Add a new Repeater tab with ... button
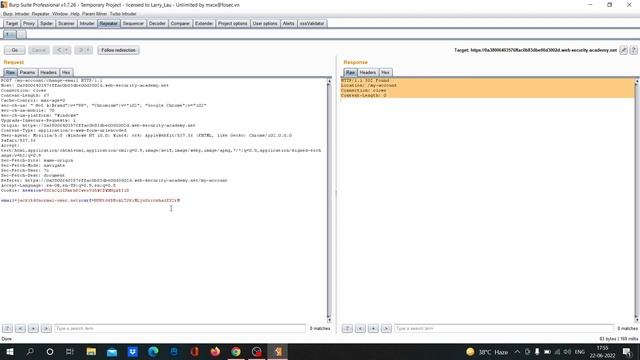The height and width of the screenshot is (360, 640). tap(22, 35)
